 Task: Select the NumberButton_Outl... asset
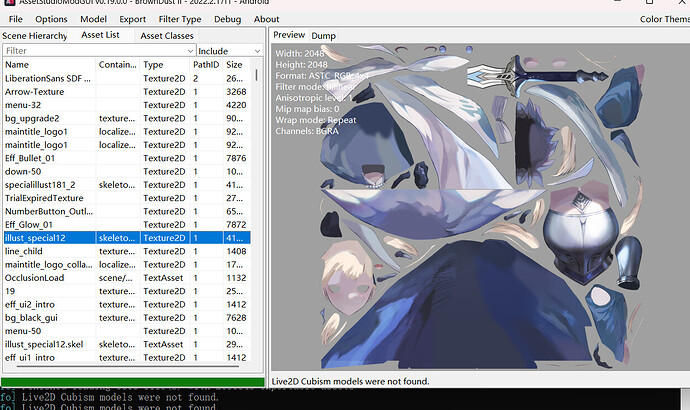[x=127, y=211]
